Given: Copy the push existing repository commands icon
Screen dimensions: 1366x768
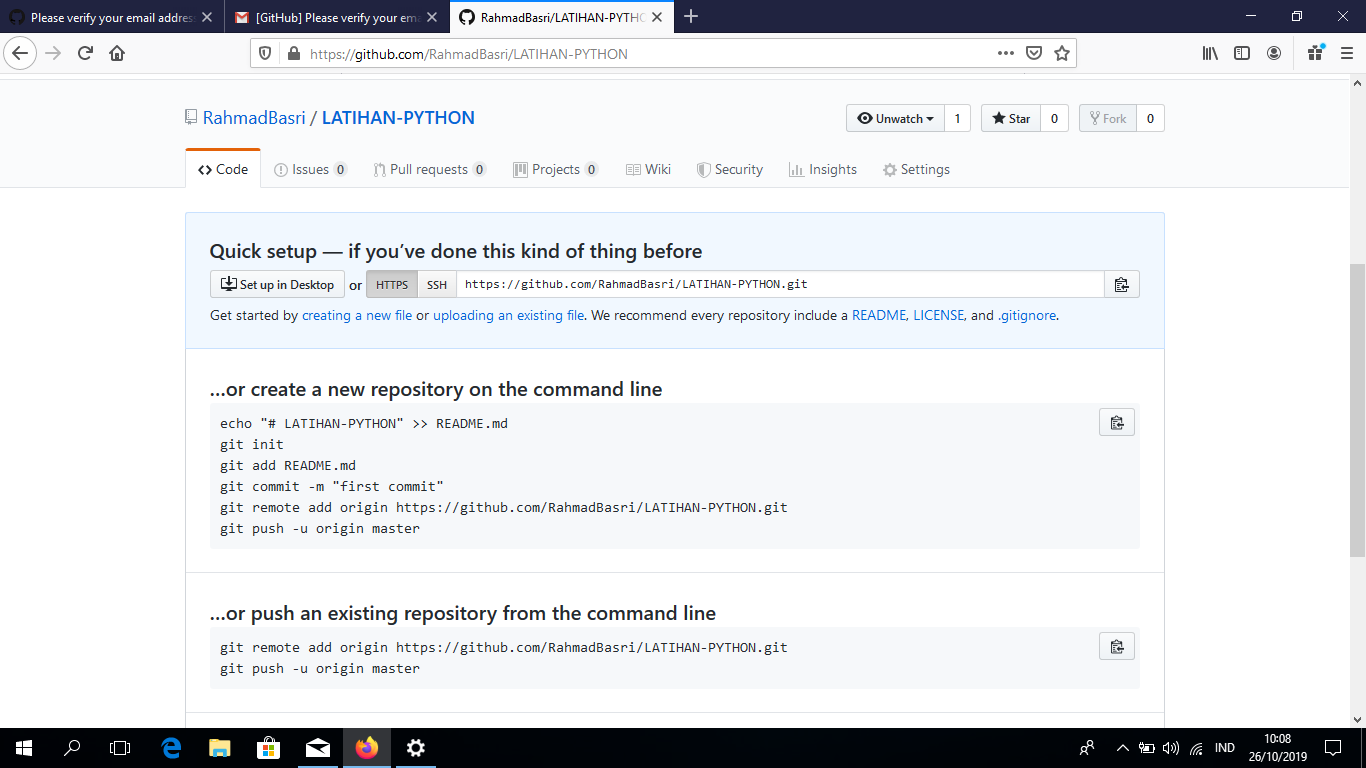Looking at the screenshot, I should [x=1116, y=645].
